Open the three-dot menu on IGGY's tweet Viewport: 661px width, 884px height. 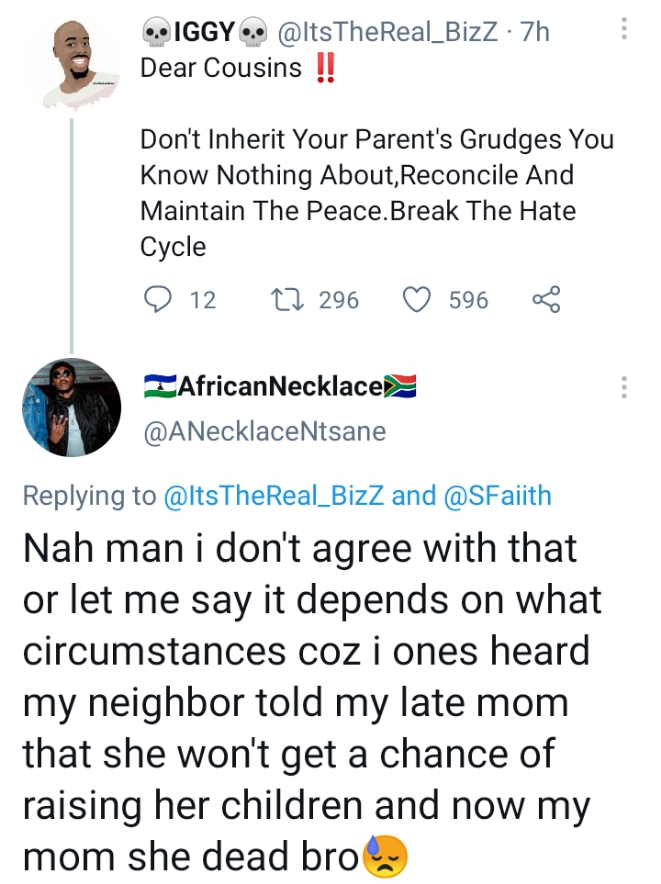click(x=625, y=28)
